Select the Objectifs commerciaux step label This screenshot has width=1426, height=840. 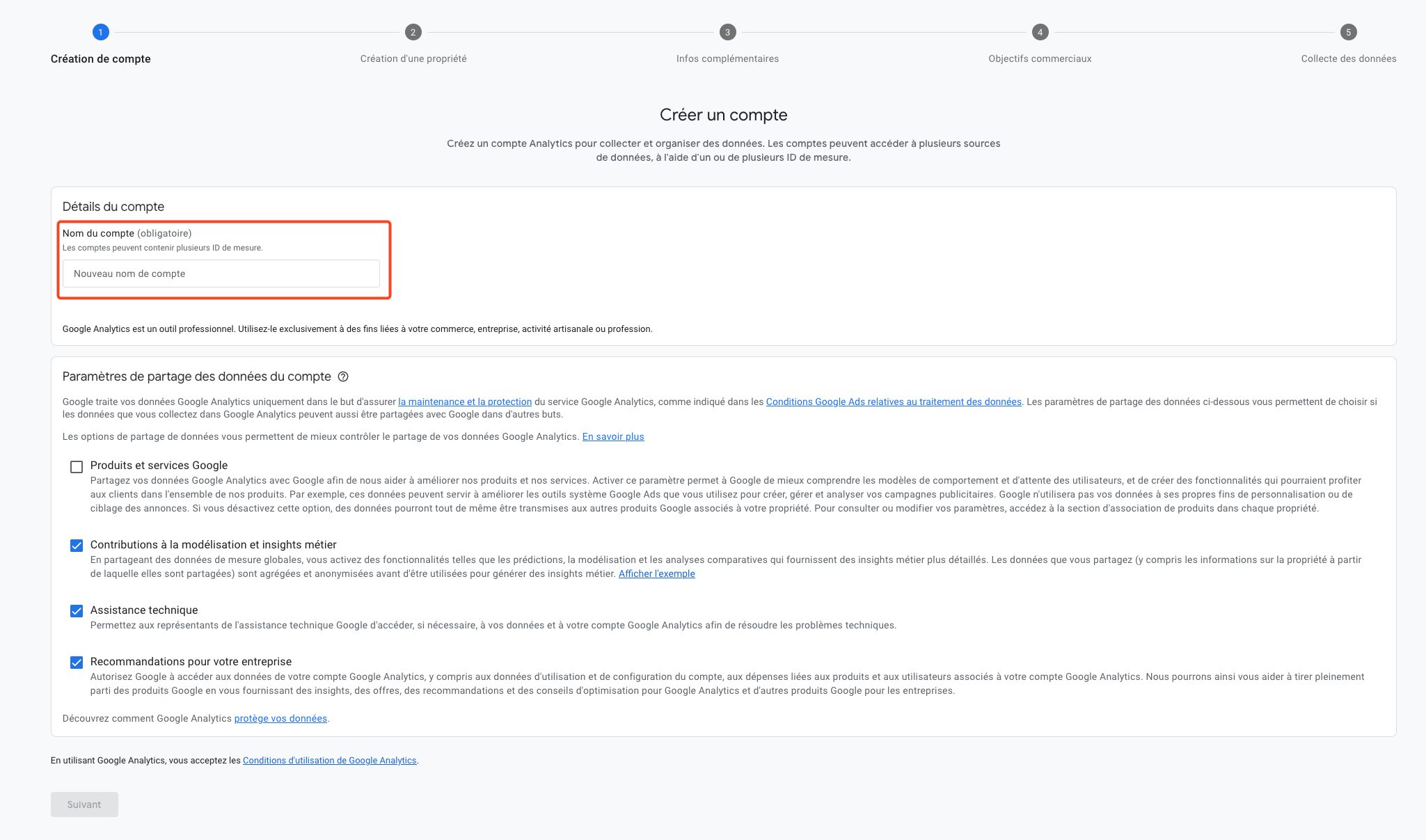click(x=1040, y=58)
